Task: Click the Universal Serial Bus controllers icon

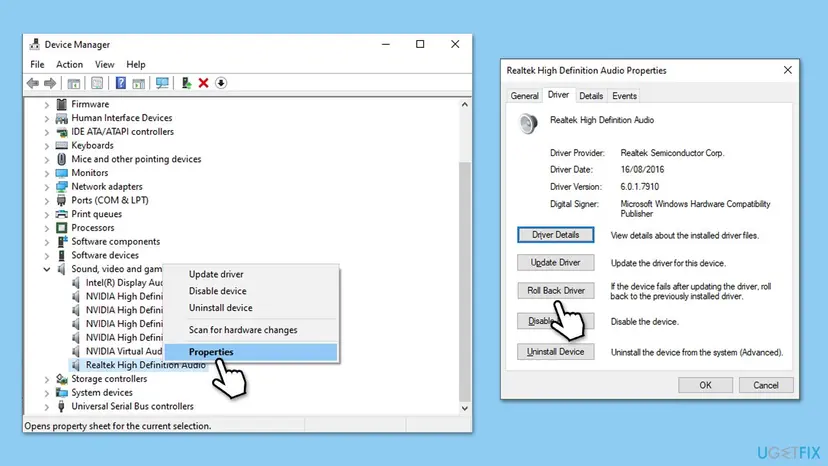Action: [x=61, y=406]
